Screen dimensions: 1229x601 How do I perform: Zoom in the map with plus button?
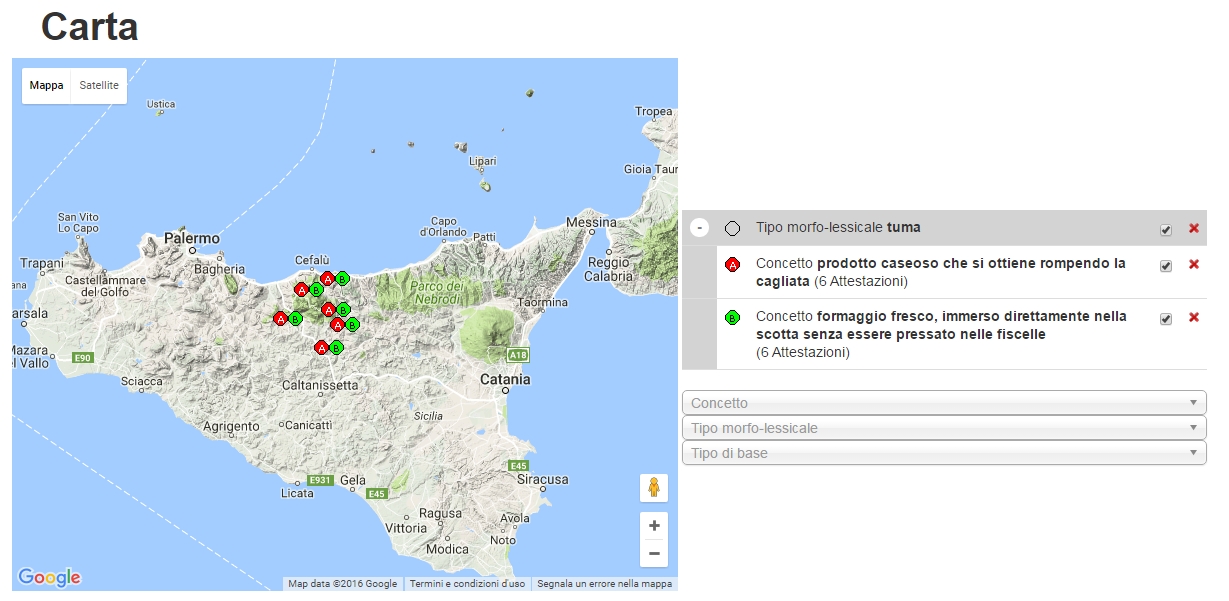click(x=654, y=526)
